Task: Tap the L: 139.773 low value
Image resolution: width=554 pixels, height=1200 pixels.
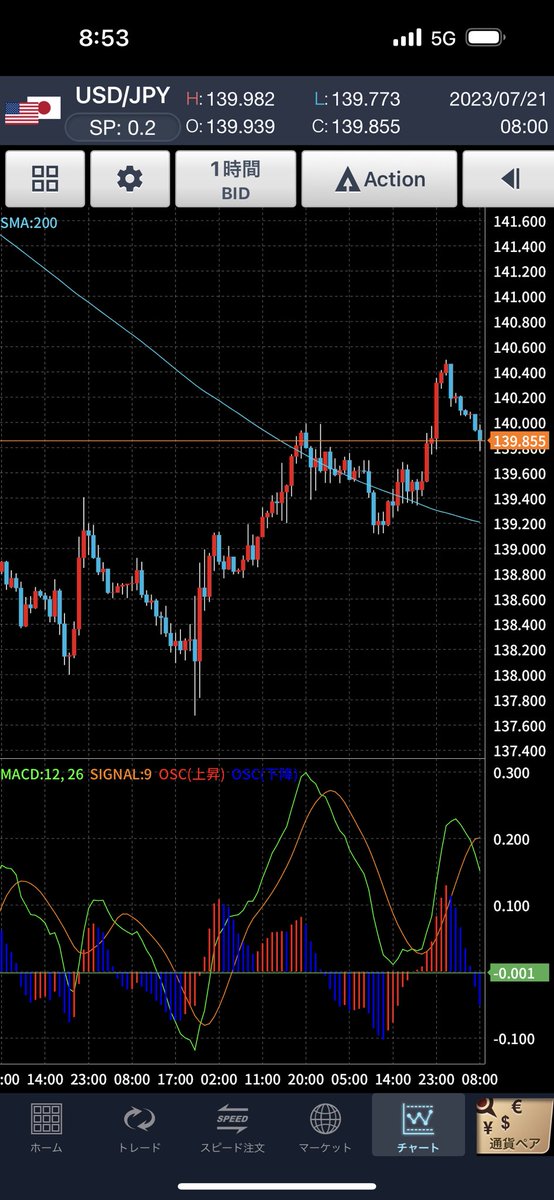Action: coord(357,99)
